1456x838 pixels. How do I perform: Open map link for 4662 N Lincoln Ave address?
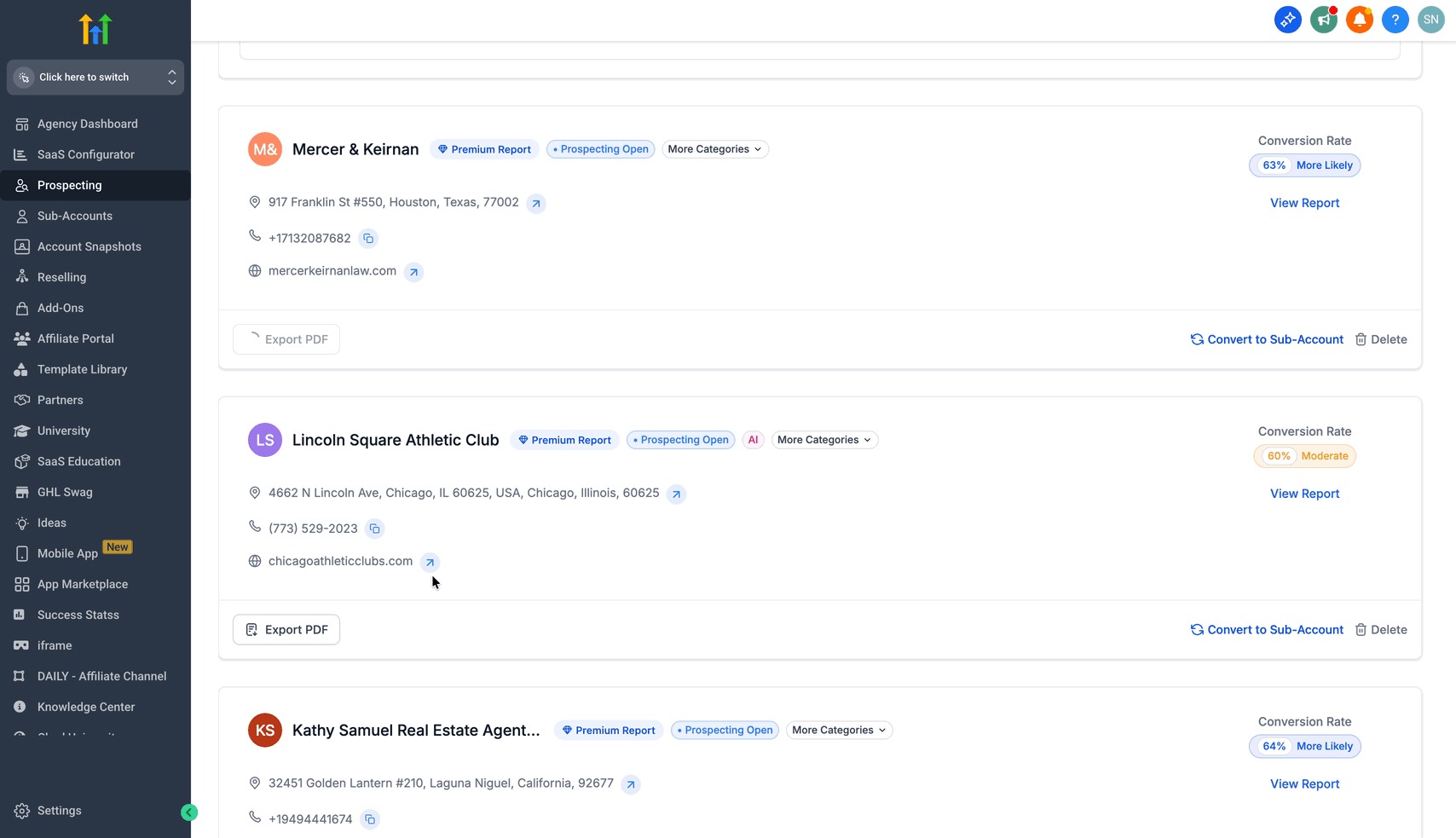[676, 494]
